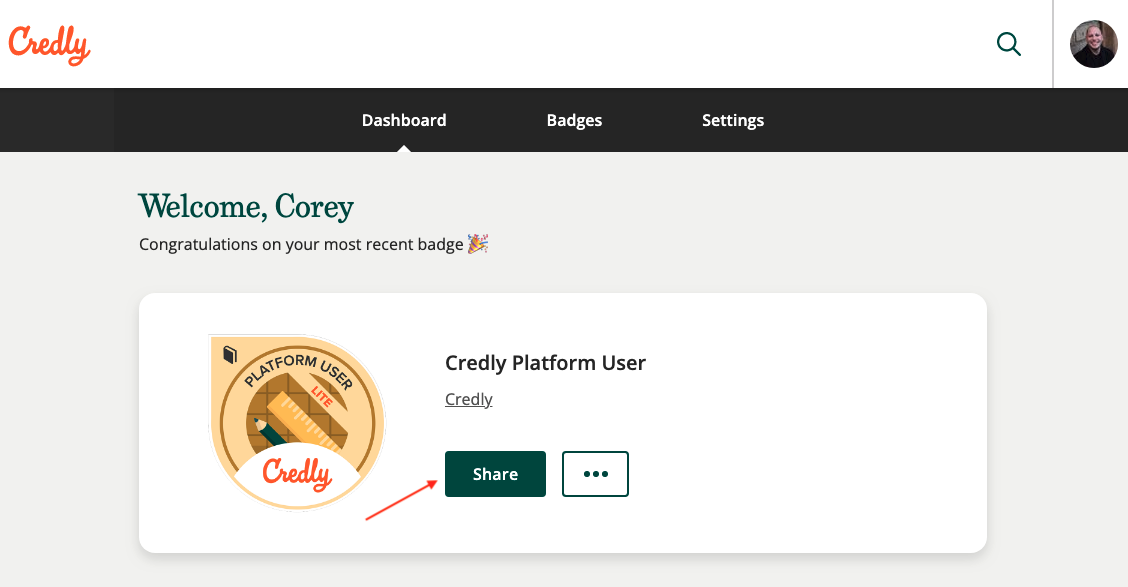Open the Credly Platform User badge title
The image size is (1128, 587).
(545, 363)
